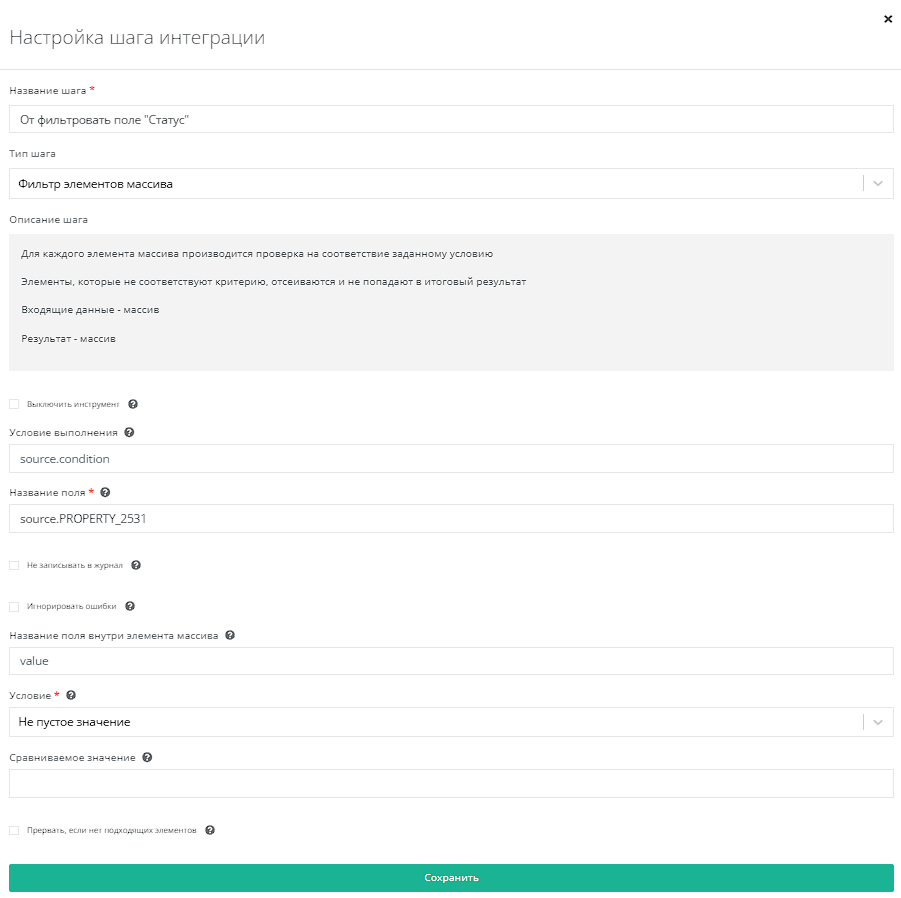901x898 pixels.
Task: Click help icon beside 'Условие выполнения'
Action: (129, 433)
